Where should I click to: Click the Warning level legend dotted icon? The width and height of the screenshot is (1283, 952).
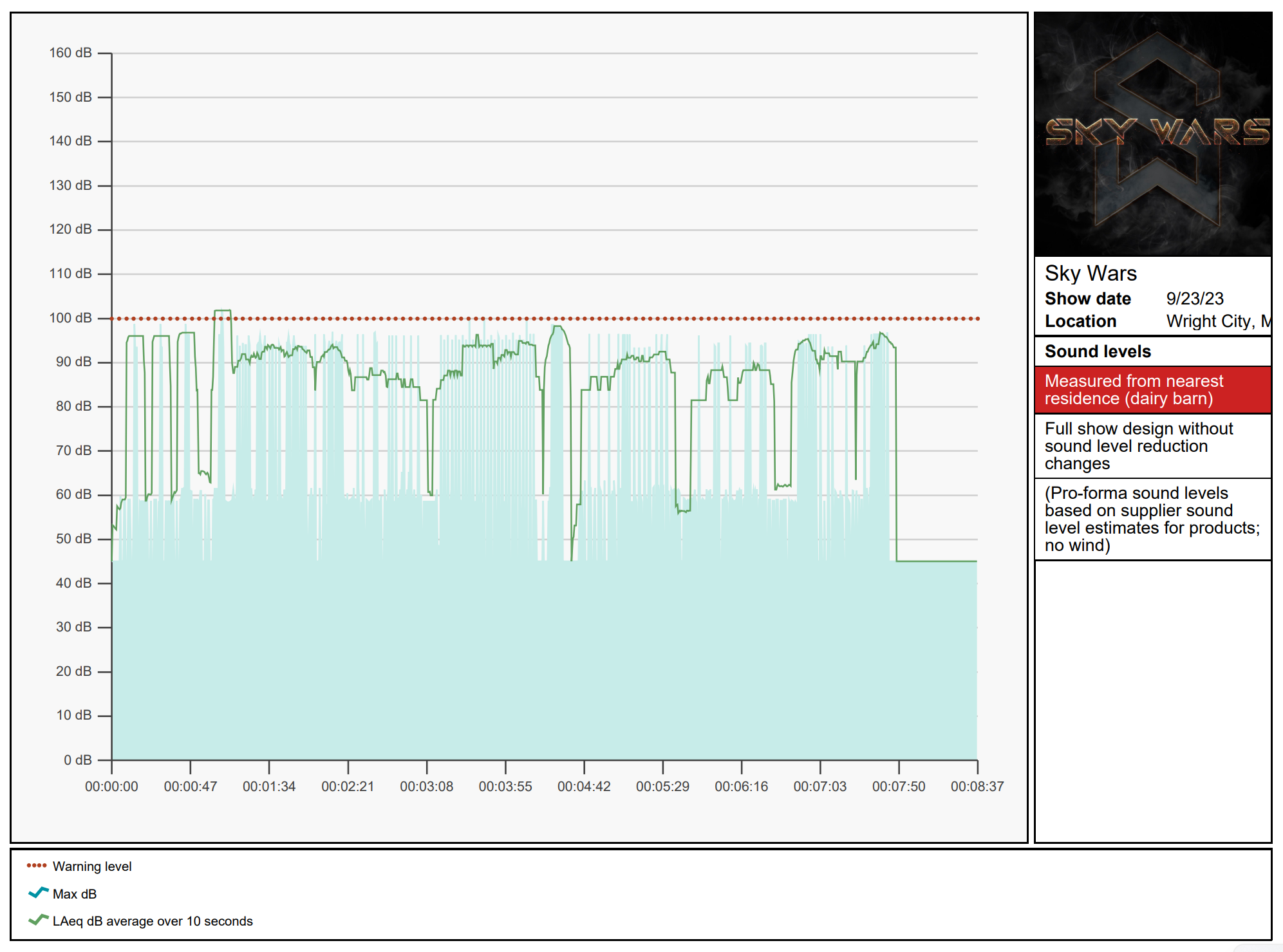pos(37,866)
